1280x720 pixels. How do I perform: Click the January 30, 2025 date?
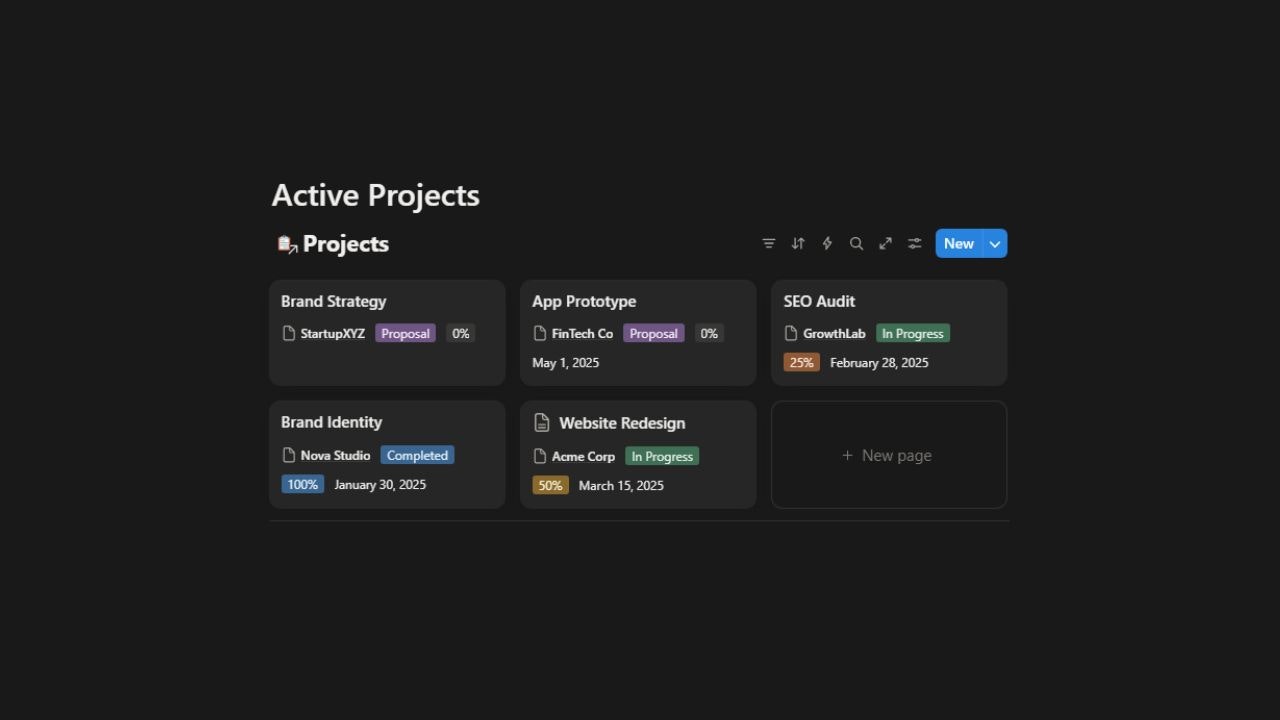pos(380,484)
